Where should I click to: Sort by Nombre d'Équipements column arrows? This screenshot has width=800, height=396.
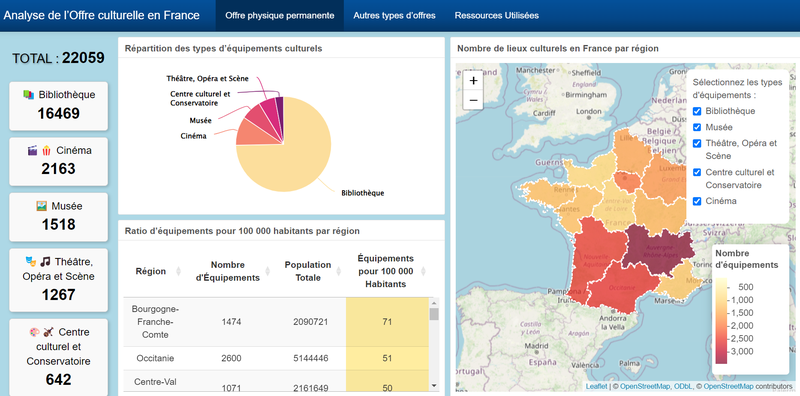click(x=268, y=271)
